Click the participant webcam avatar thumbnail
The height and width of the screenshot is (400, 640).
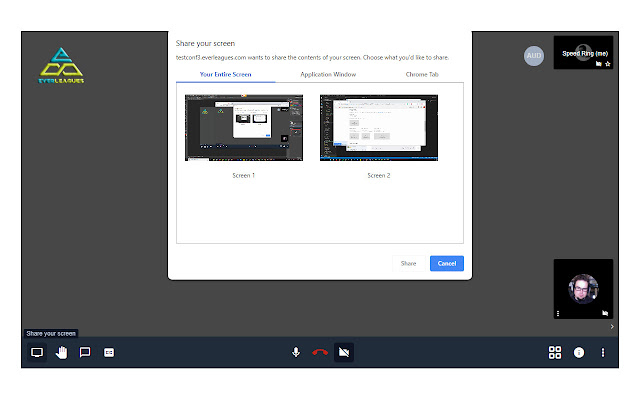click(x=583, y=289)
